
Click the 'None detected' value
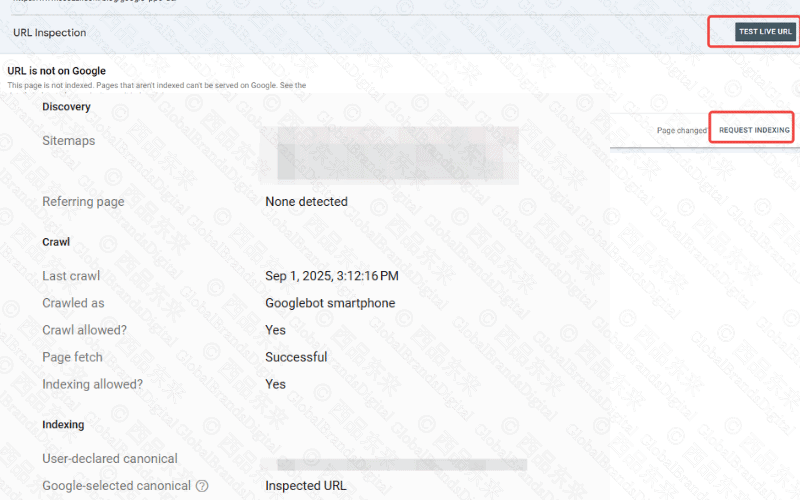pos(306,202)
